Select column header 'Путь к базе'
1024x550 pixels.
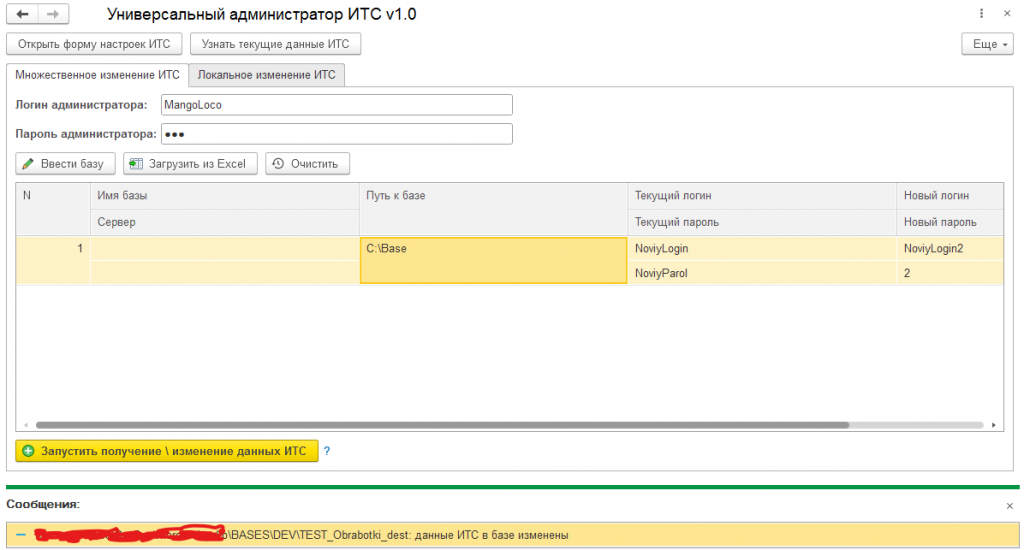tap(493, 209)
